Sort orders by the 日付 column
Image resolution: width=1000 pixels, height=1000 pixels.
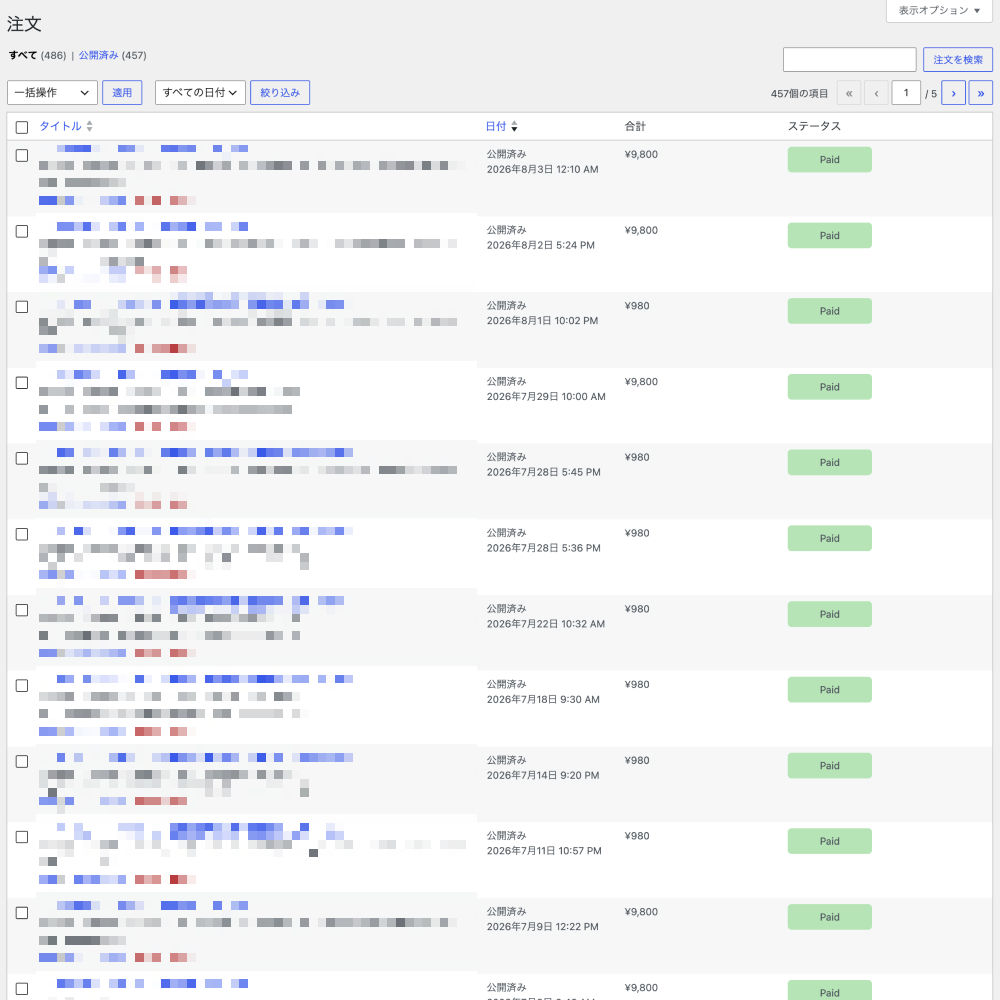[x=501, y=126]
